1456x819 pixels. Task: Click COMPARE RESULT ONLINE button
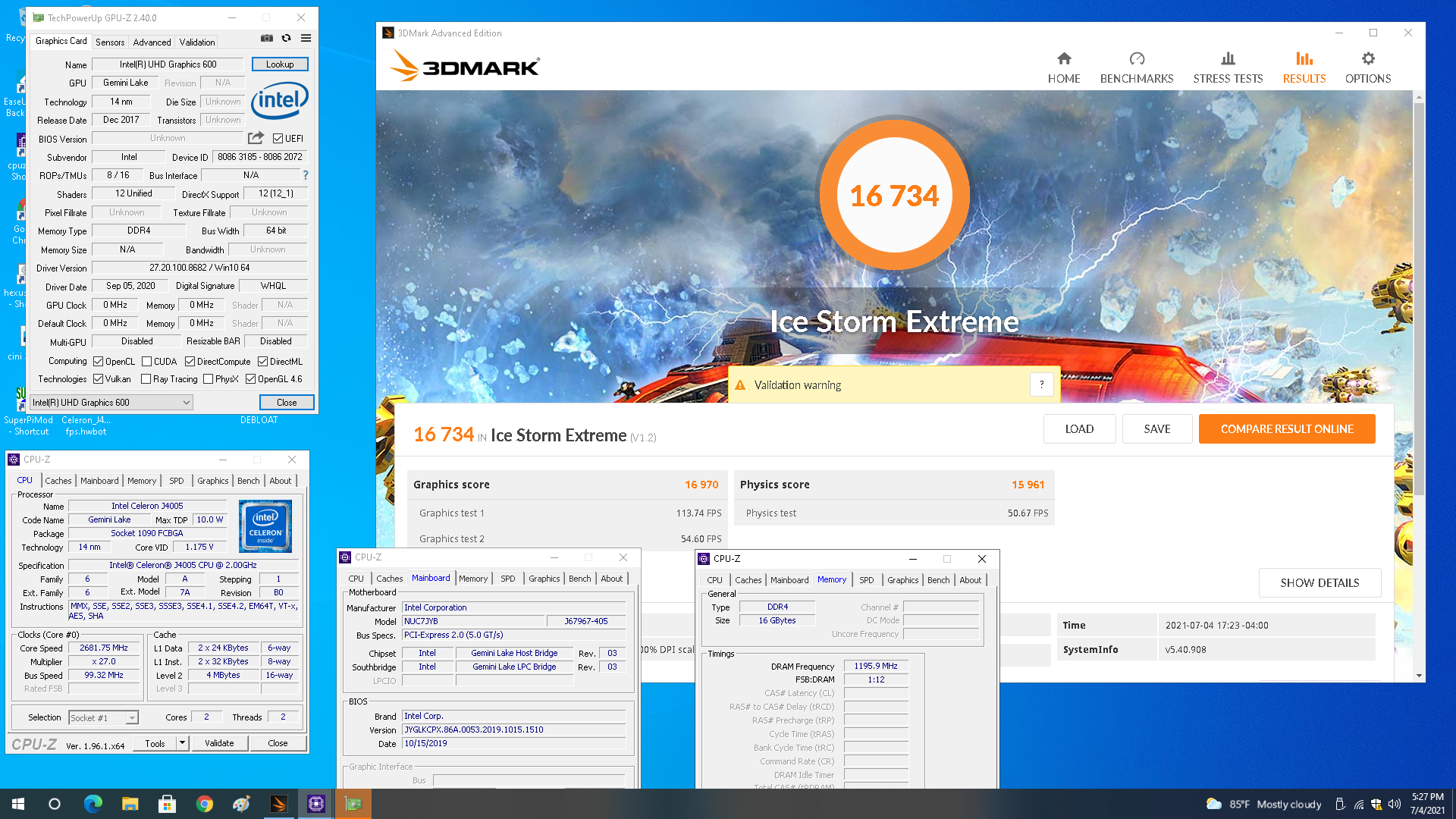point(1287,429)
